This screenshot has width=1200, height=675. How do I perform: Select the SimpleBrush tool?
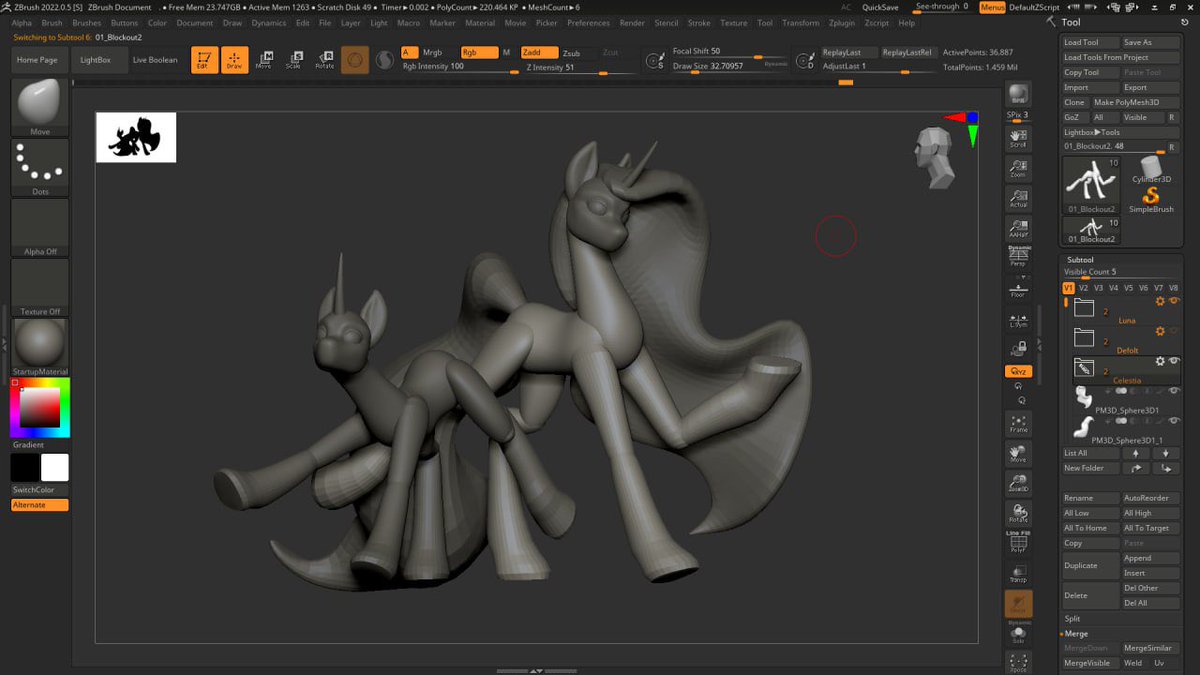(x=1151, y=199)
